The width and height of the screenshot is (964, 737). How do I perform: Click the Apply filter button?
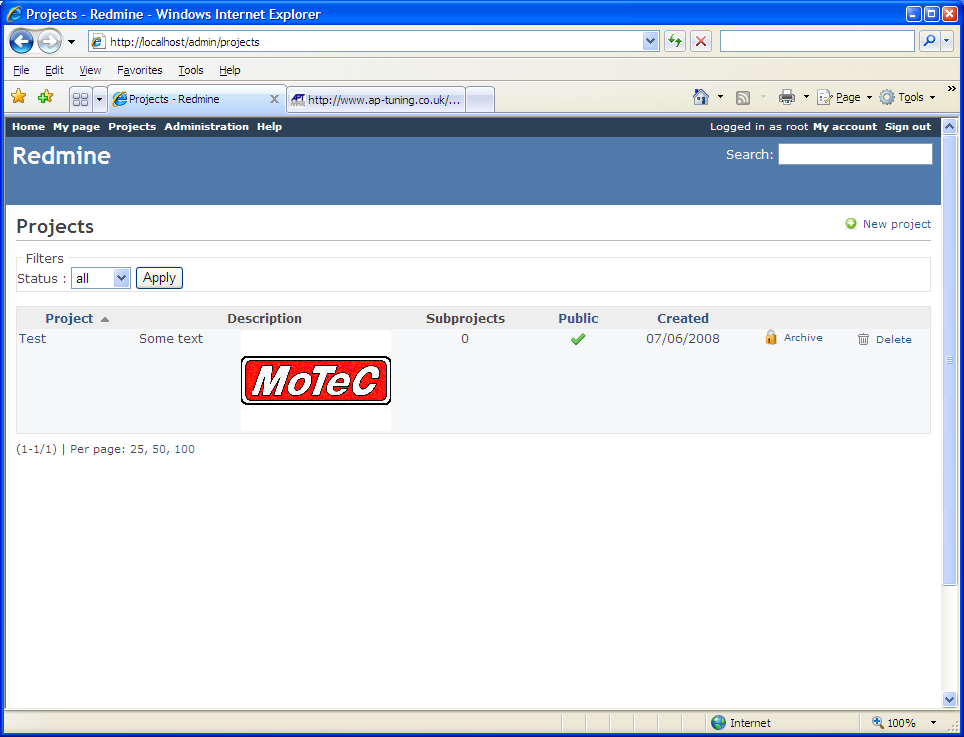159,278
